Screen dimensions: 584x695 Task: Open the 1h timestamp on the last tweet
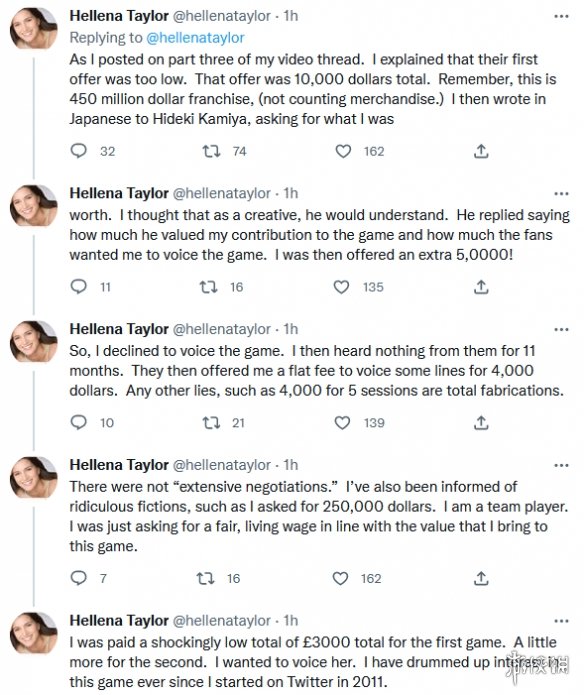tap(291, 621)
